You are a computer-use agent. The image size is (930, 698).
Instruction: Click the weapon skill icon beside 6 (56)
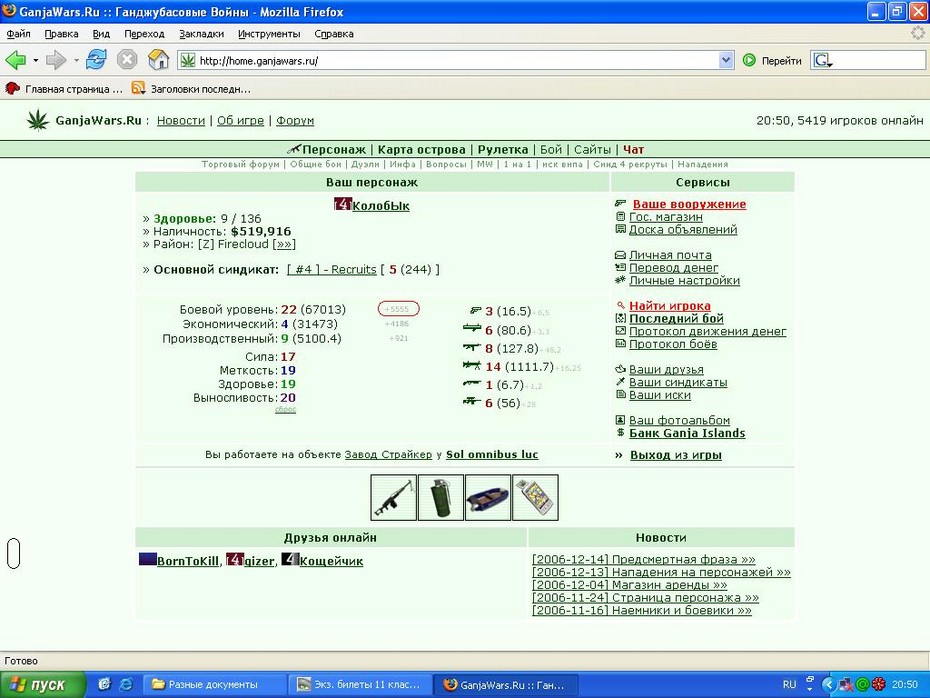pos(472,401)
